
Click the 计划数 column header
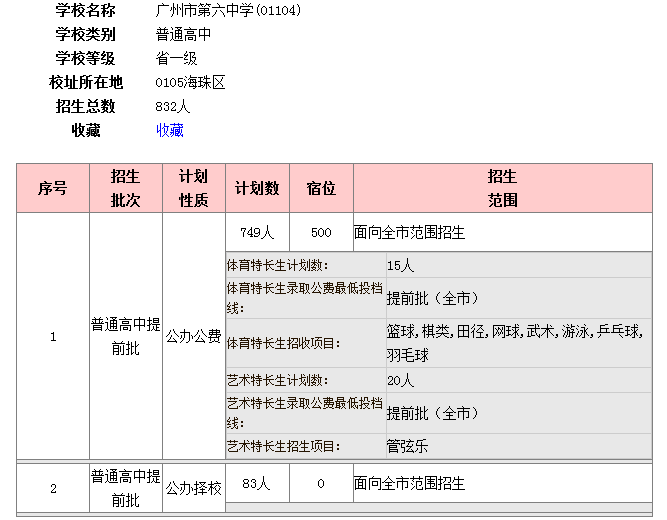pyautogui.click(x=257, y=188)
